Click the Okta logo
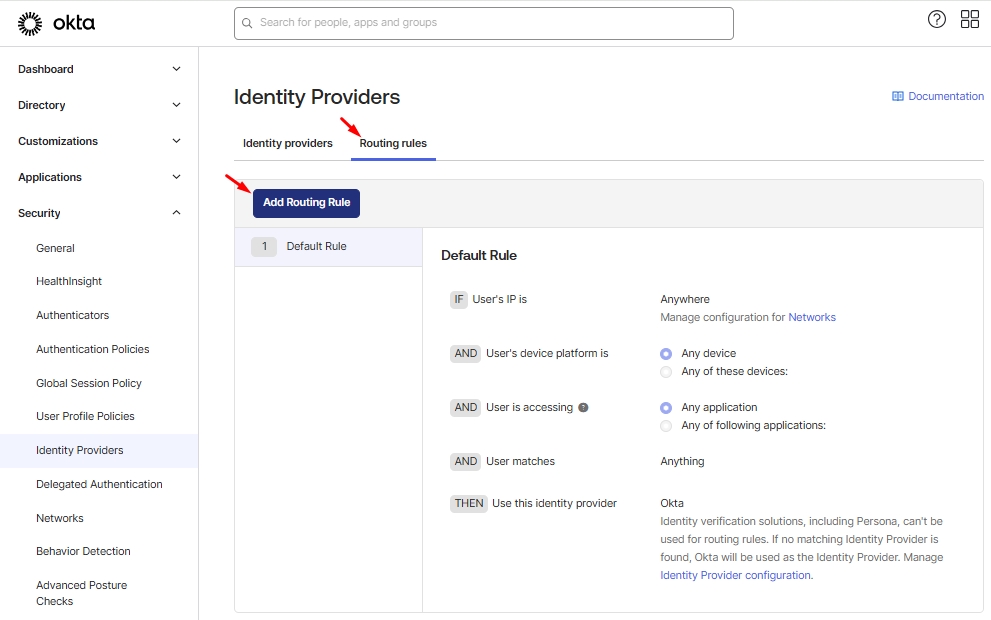This screenshot has height=620, width=991. tap(57, 22)
